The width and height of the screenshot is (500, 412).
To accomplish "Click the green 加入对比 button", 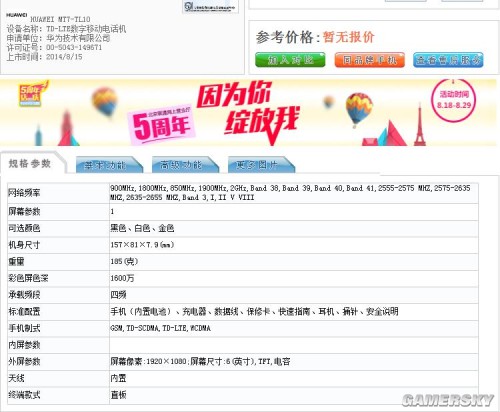I will pyautogui.click(x=290, y=60).
